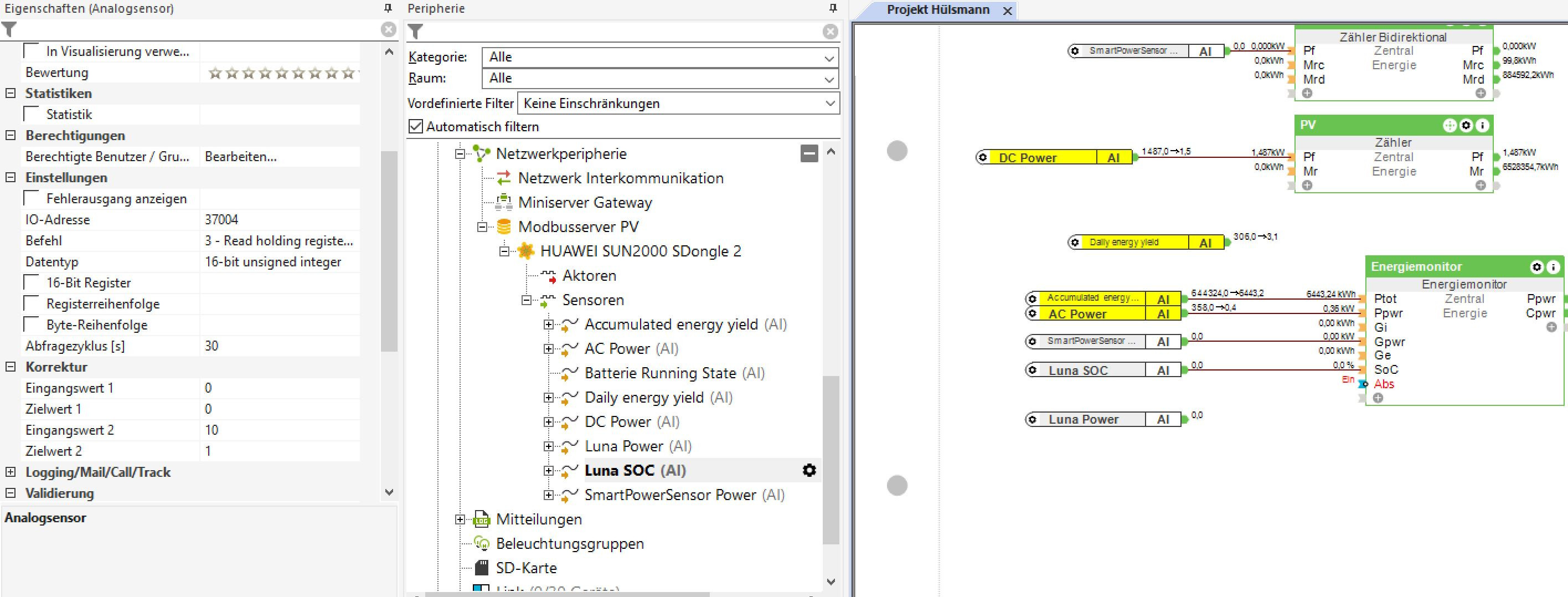Viewport: 1568px width, 597px height.
Task: Collapse the Einstellungen section
Action: (11, 177)
